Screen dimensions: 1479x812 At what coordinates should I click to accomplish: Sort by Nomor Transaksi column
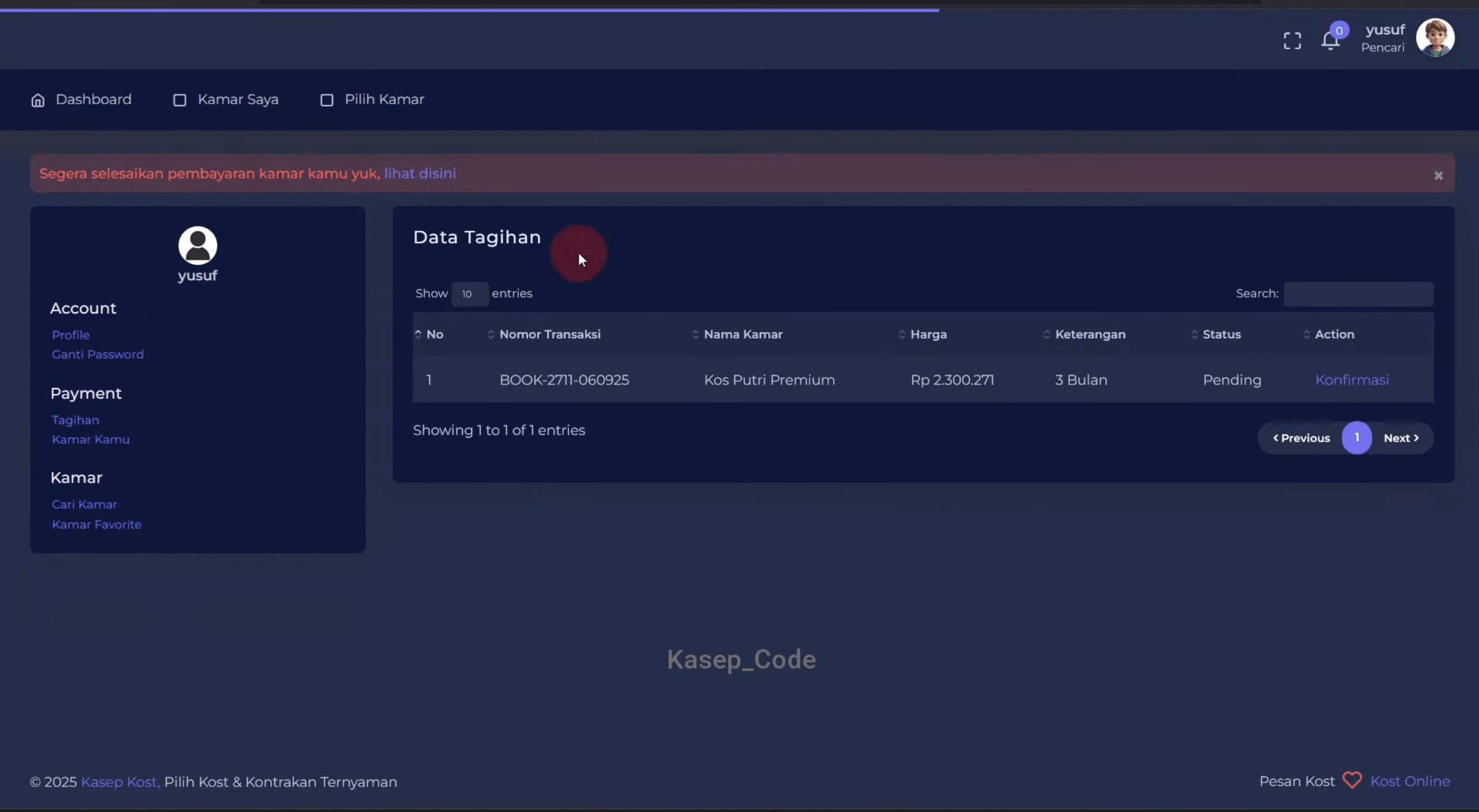(x=549, y=334)
